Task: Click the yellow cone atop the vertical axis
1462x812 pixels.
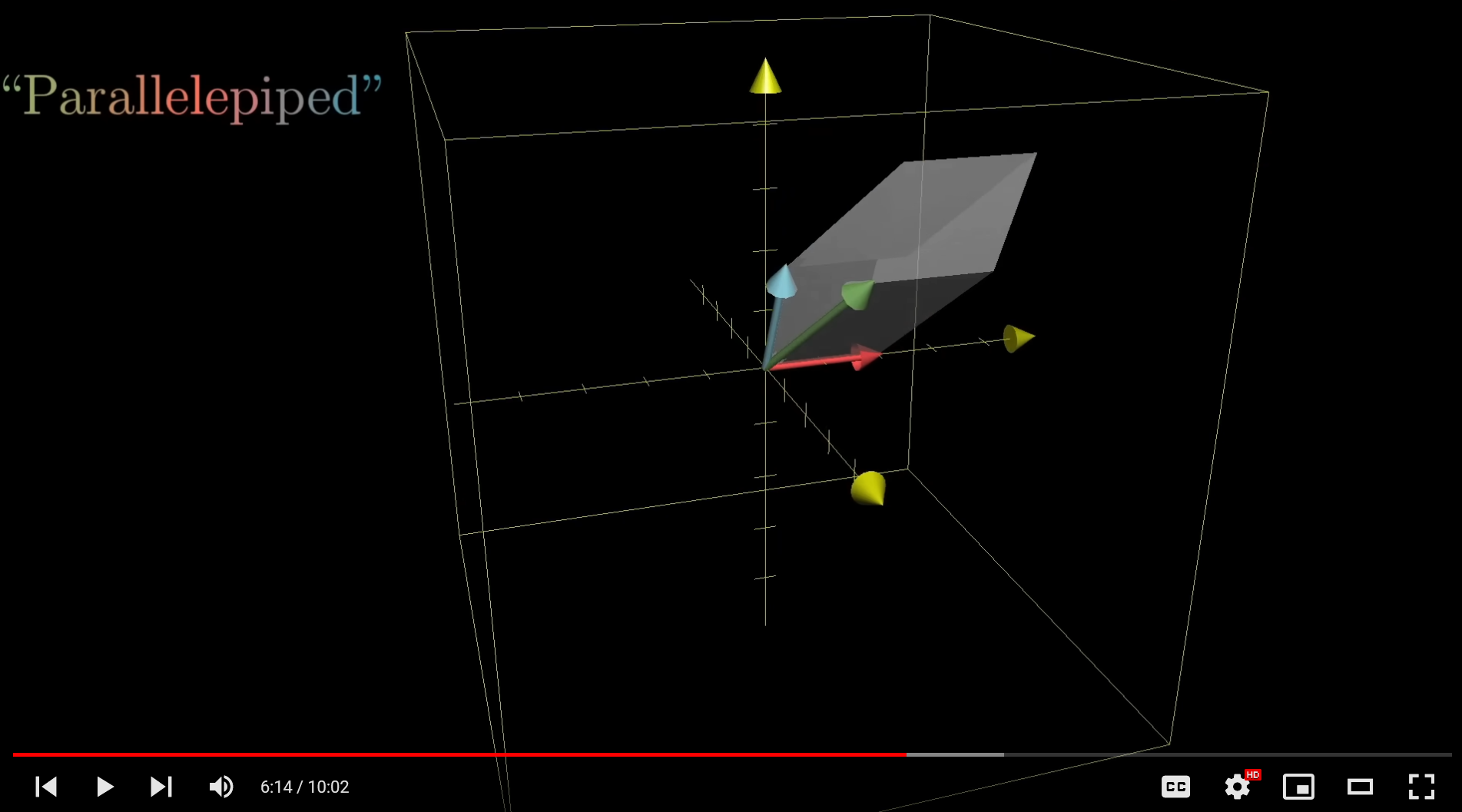Action: pos(765,78)
